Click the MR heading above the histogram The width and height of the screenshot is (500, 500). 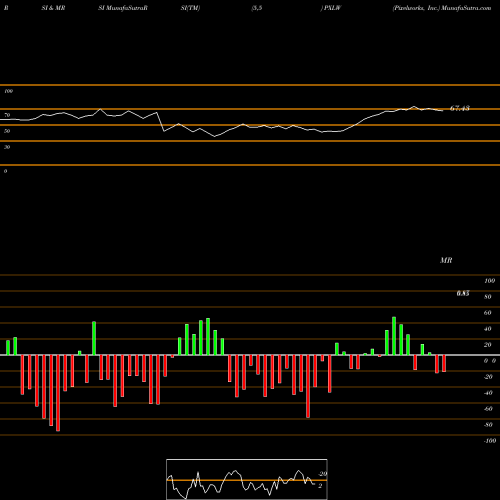click(446, 260)
